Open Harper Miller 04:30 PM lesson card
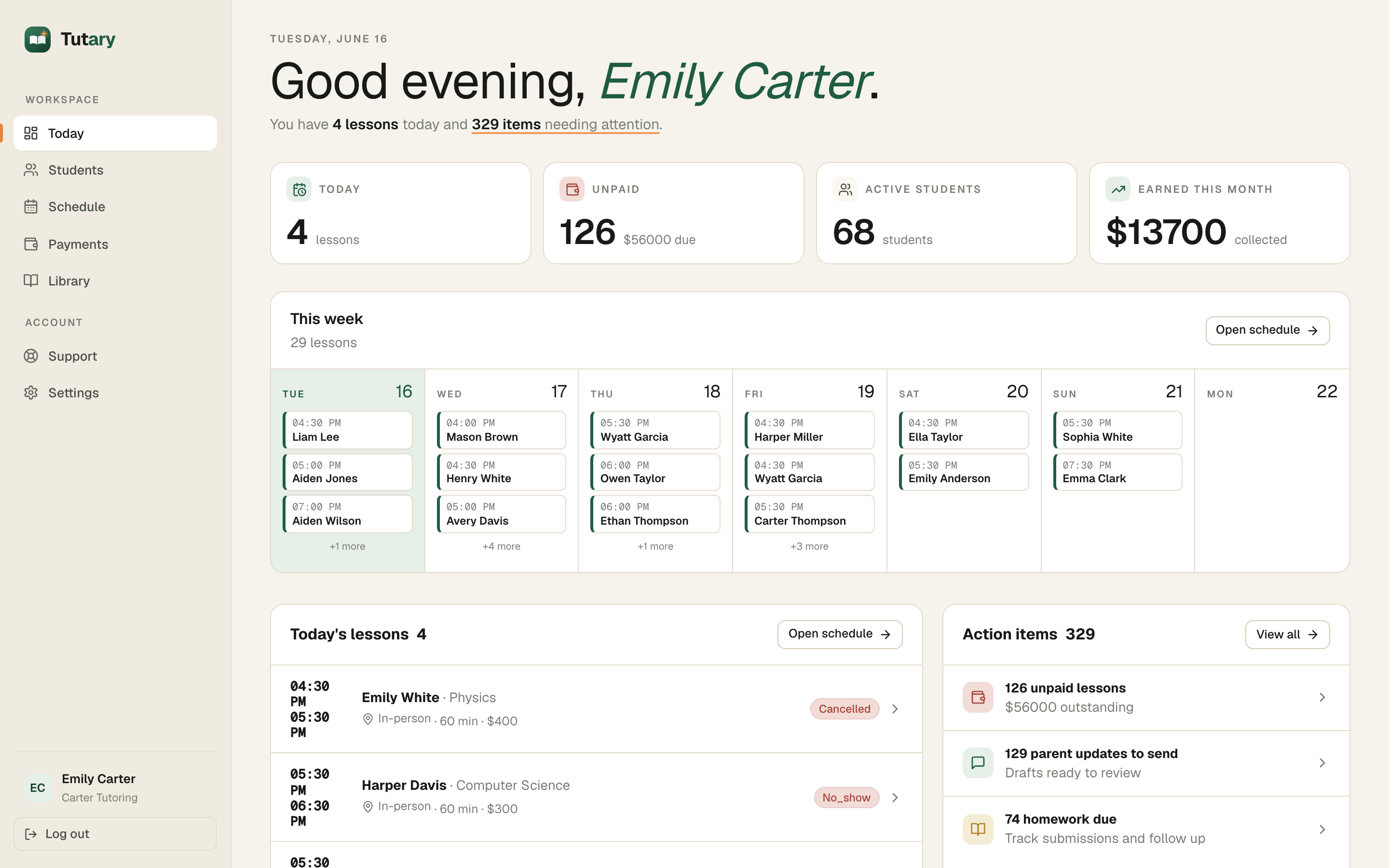 point(809,430)
